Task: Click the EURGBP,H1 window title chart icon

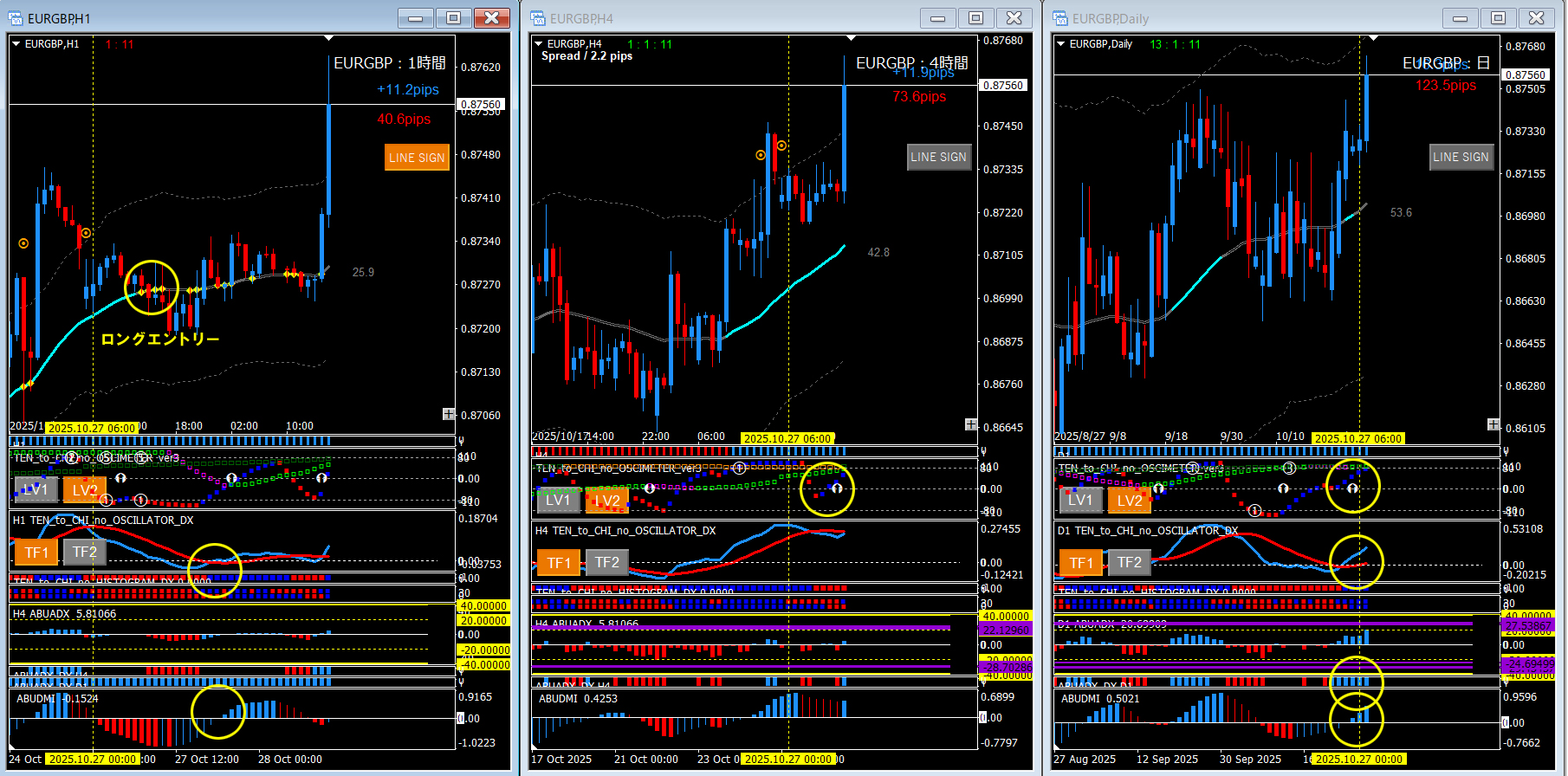Action: [16, 18]
